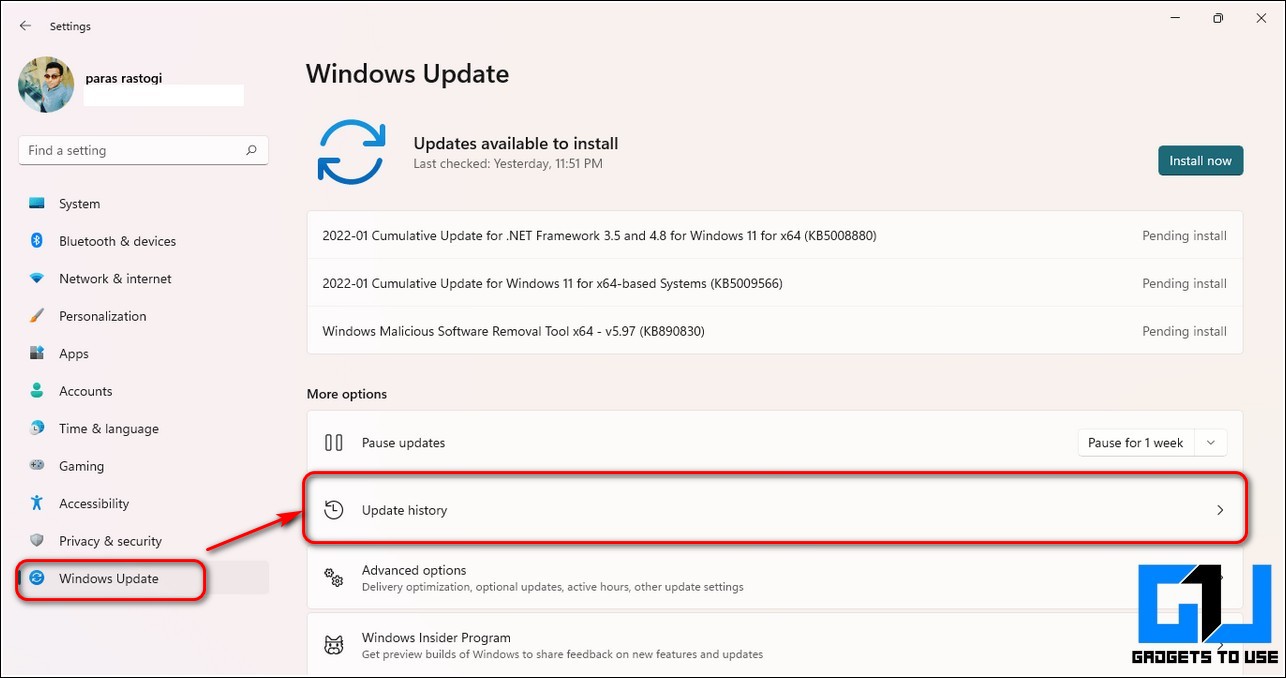Click the Network & internet wifi icon

(x=37, y=279)
